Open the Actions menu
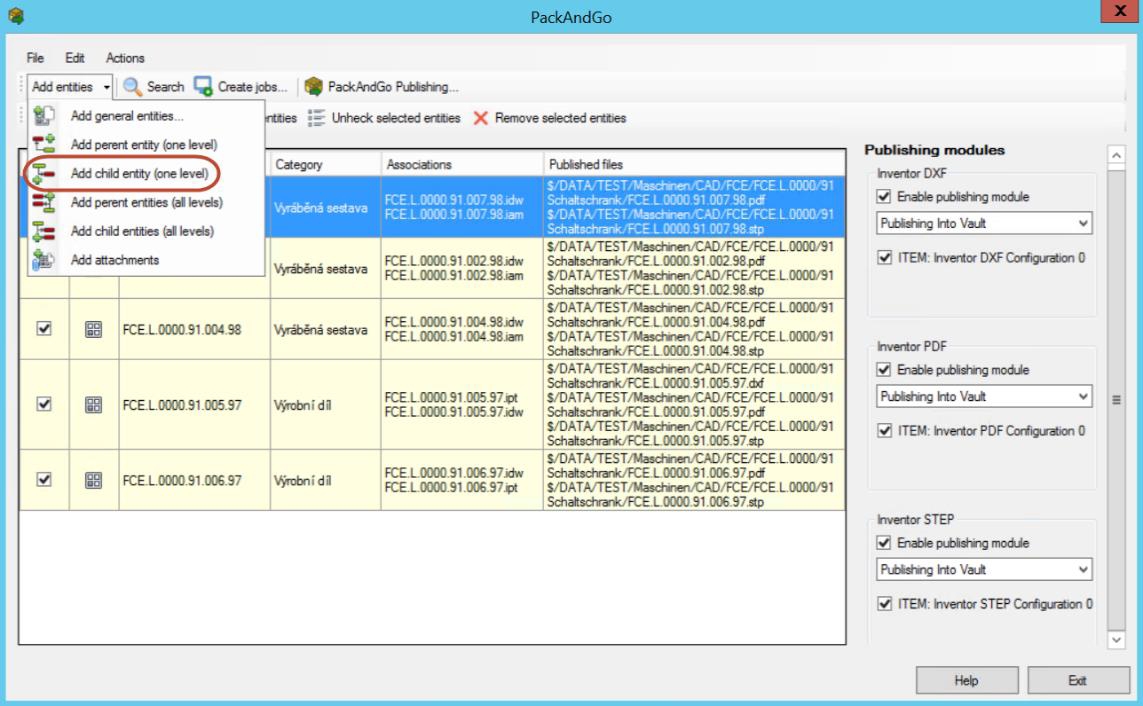 (125, 58)
